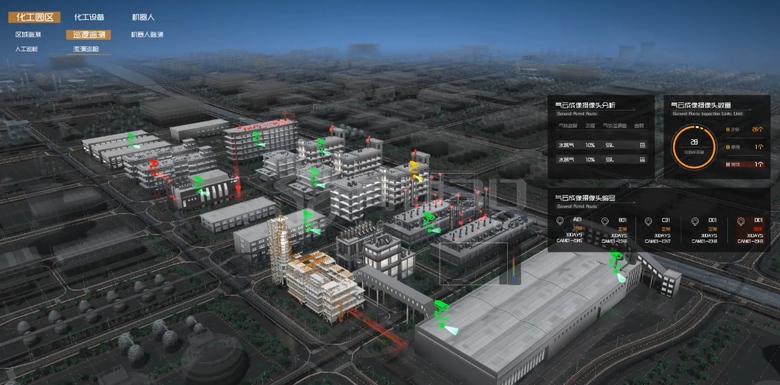Click the rainbow color gradient bar in the scene
The width and height of the screenshot is (780, 385).
point(514,269)
